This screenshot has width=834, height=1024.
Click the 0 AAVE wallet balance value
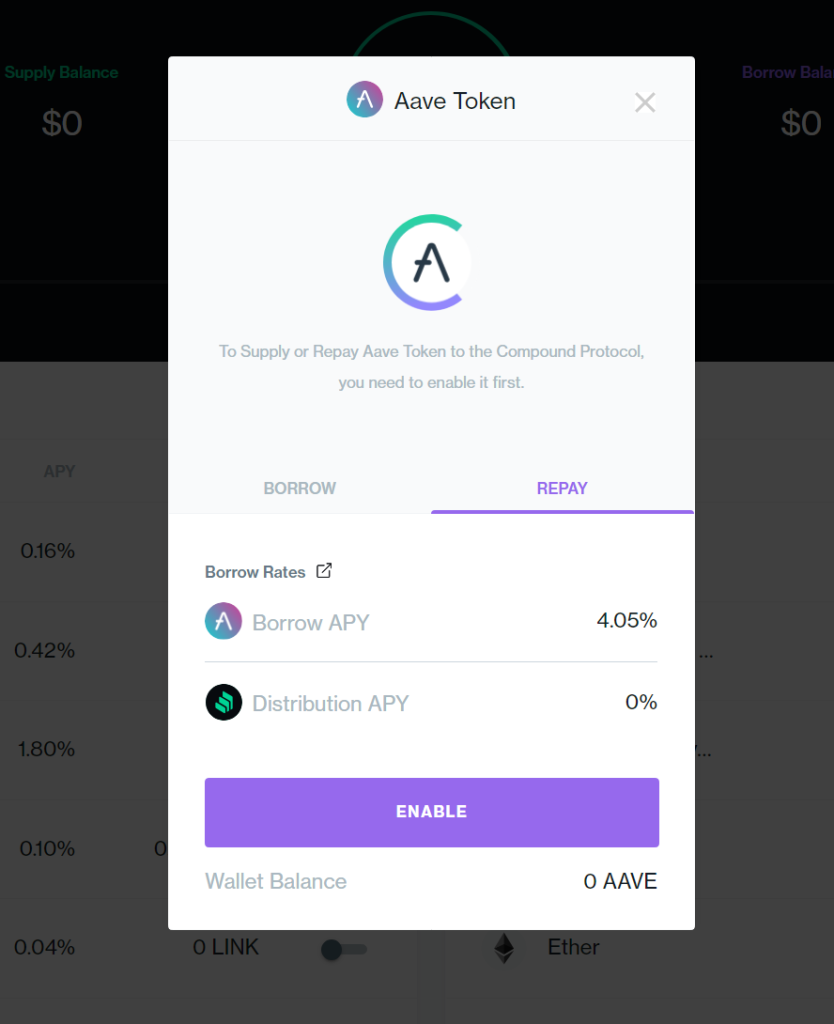[620, 881]
